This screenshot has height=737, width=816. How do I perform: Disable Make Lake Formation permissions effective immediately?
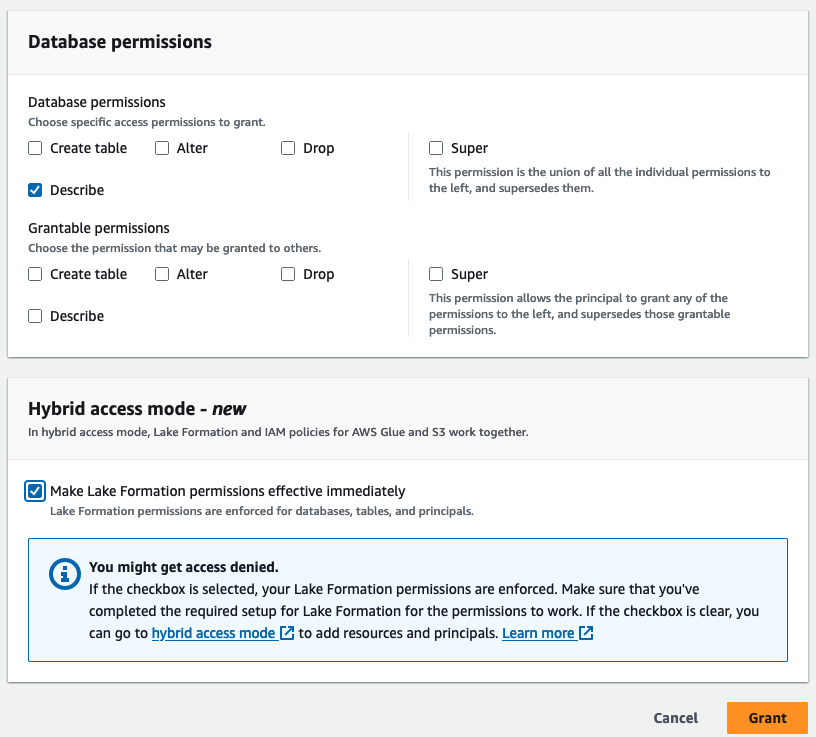coord(36,491)
